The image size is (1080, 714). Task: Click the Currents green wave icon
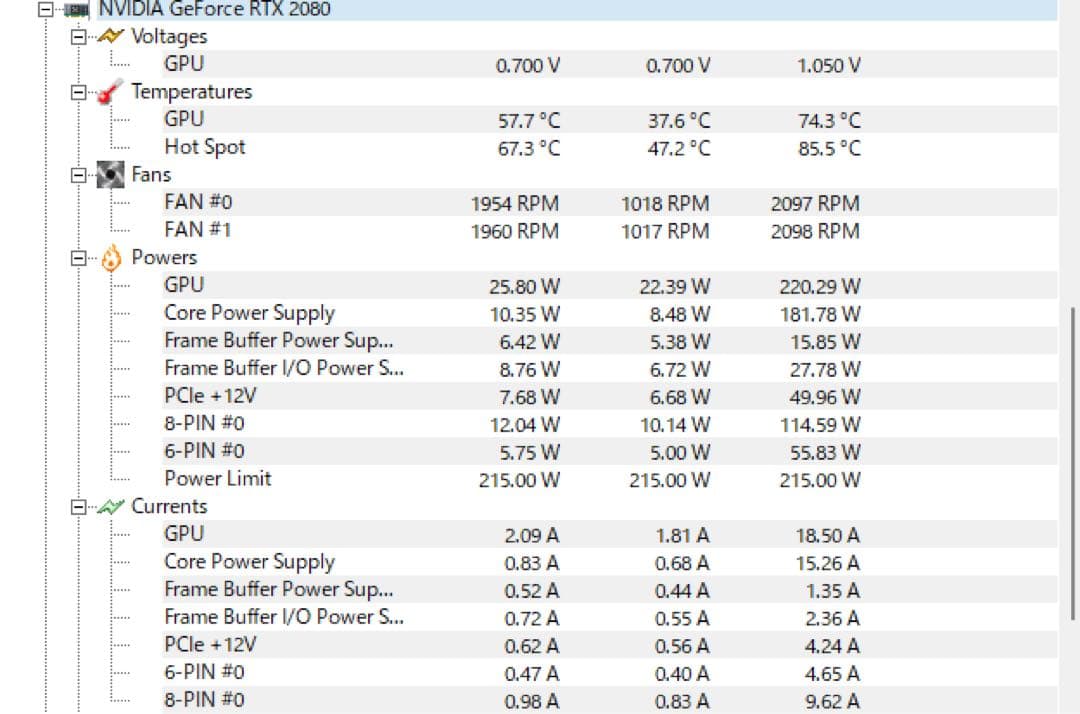pos(110,507)
